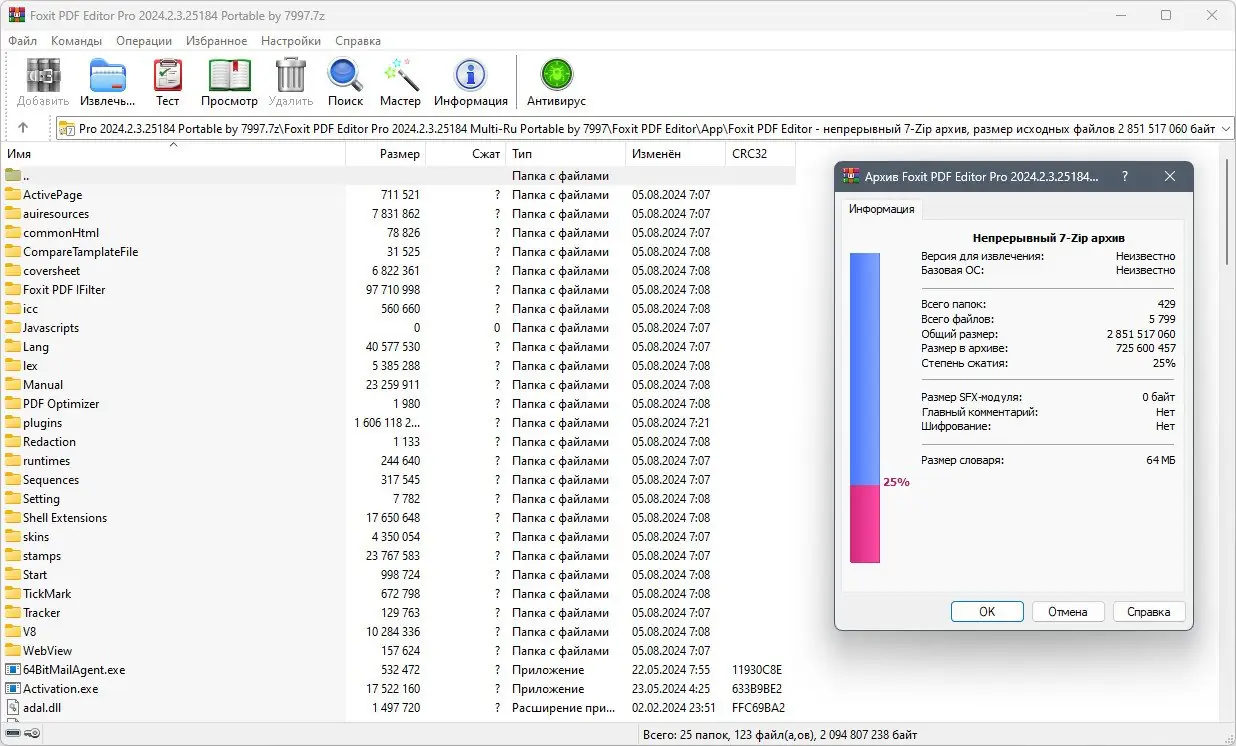Click the archive path field
The height and width of the screenshot is (746, 1236).
pos(640,128)
